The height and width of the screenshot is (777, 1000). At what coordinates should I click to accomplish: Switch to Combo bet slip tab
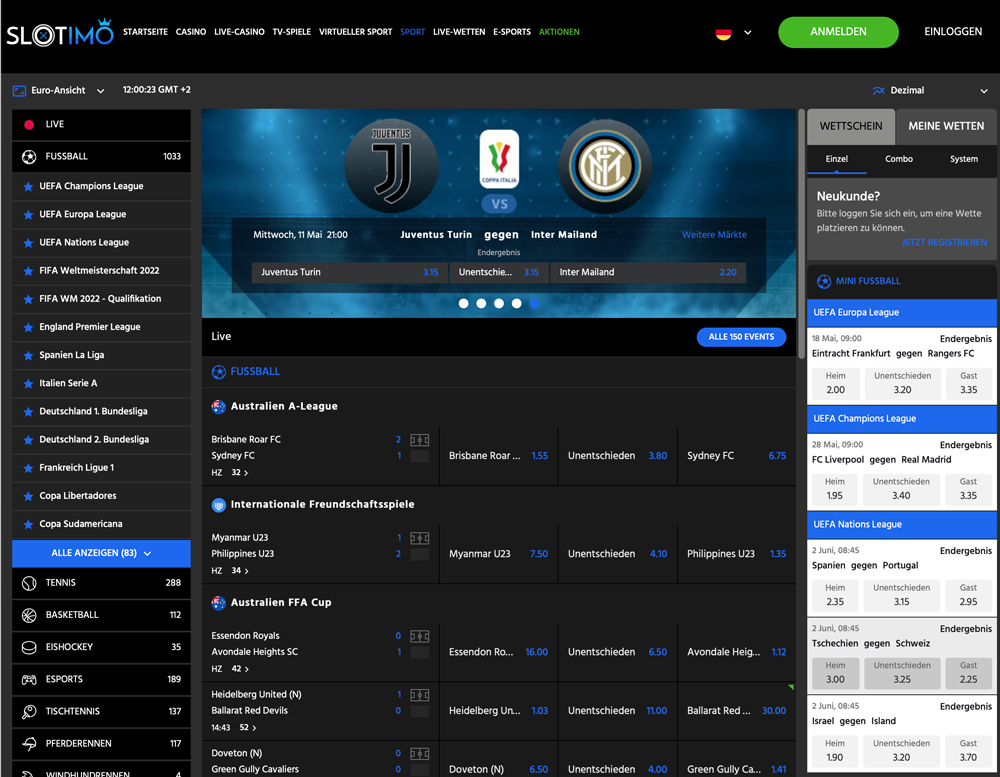click(x=899, y=159)
